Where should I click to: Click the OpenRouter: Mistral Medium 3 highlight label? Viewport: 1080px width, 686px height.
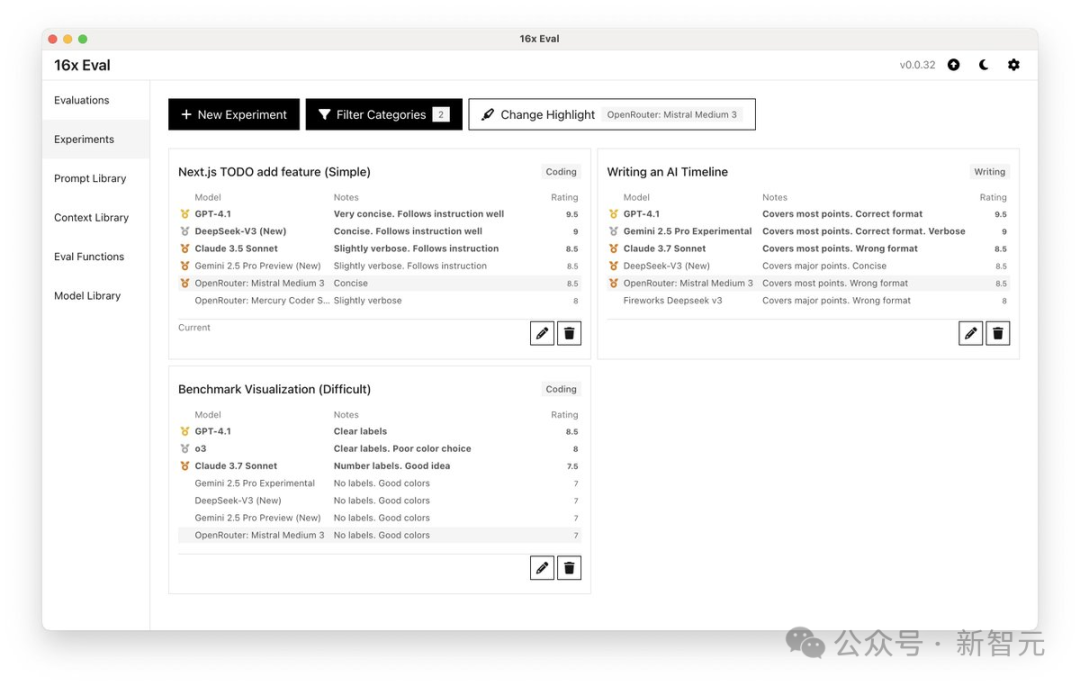(x=672, y=114)
